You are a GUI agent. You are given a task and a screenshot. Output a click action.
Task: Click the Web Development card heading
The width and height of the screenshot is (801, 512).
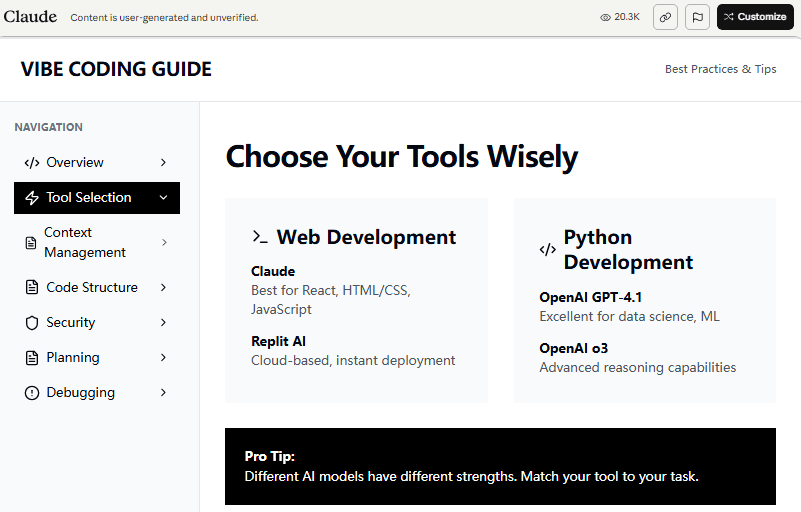(366, 237)
